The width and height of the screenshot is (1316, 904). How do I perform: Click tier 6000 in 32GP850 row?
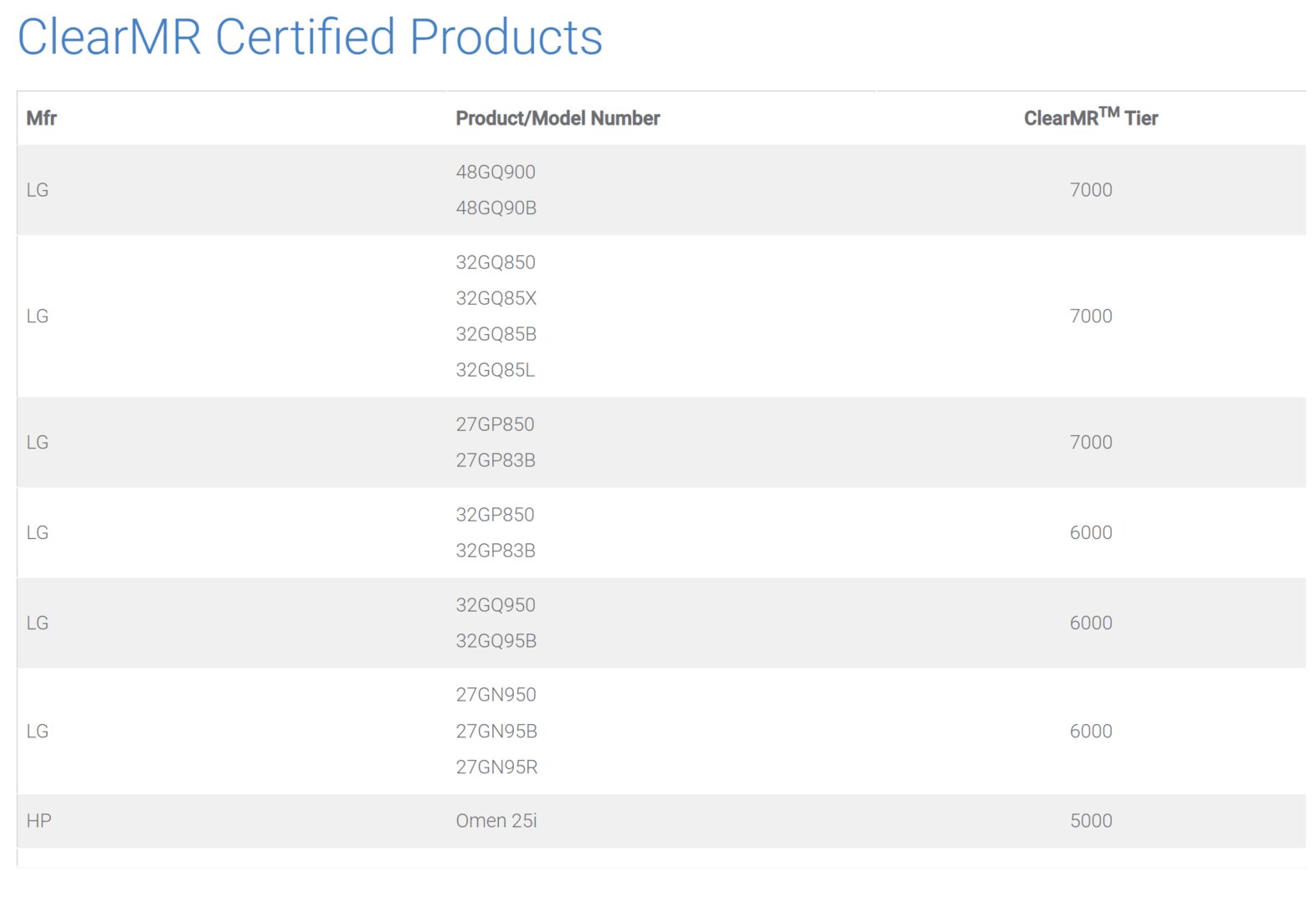point(1091,533)
